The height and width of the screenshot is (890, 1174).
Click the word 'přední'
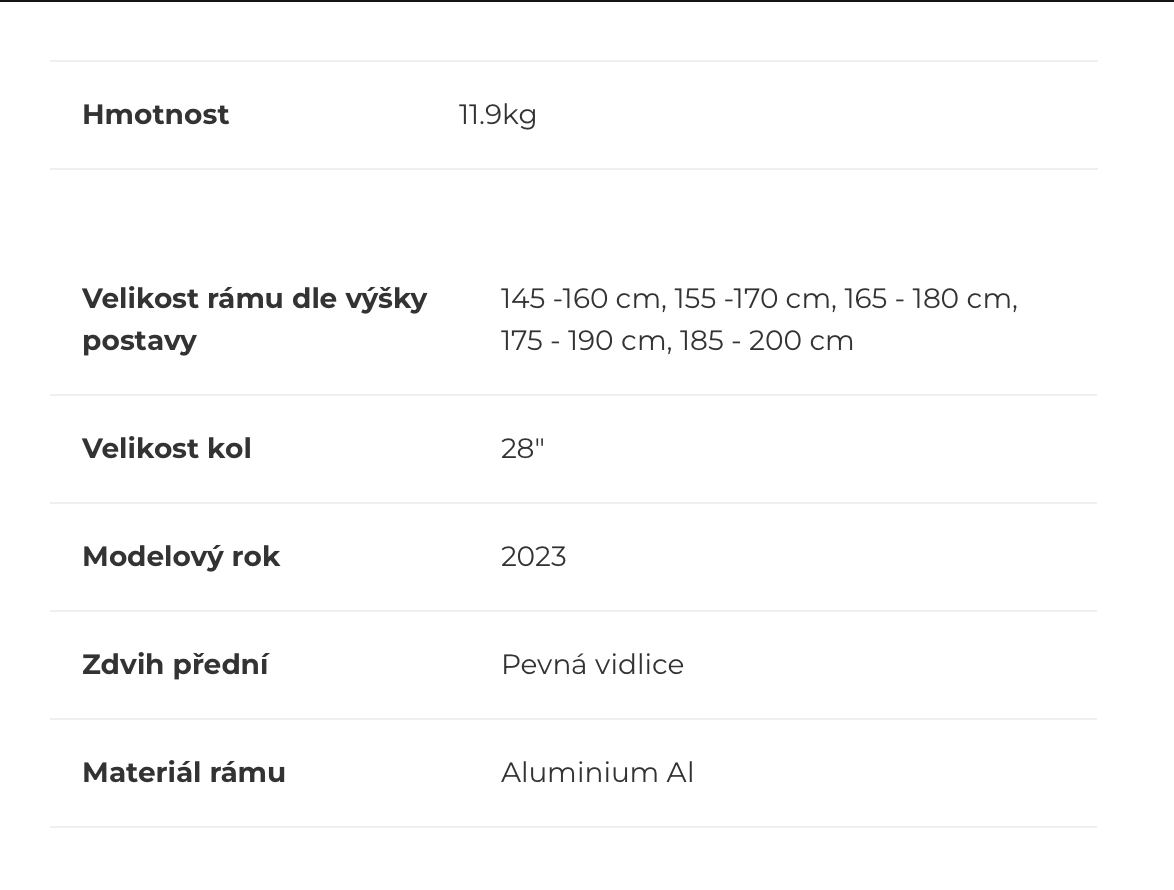click(220, 665)
